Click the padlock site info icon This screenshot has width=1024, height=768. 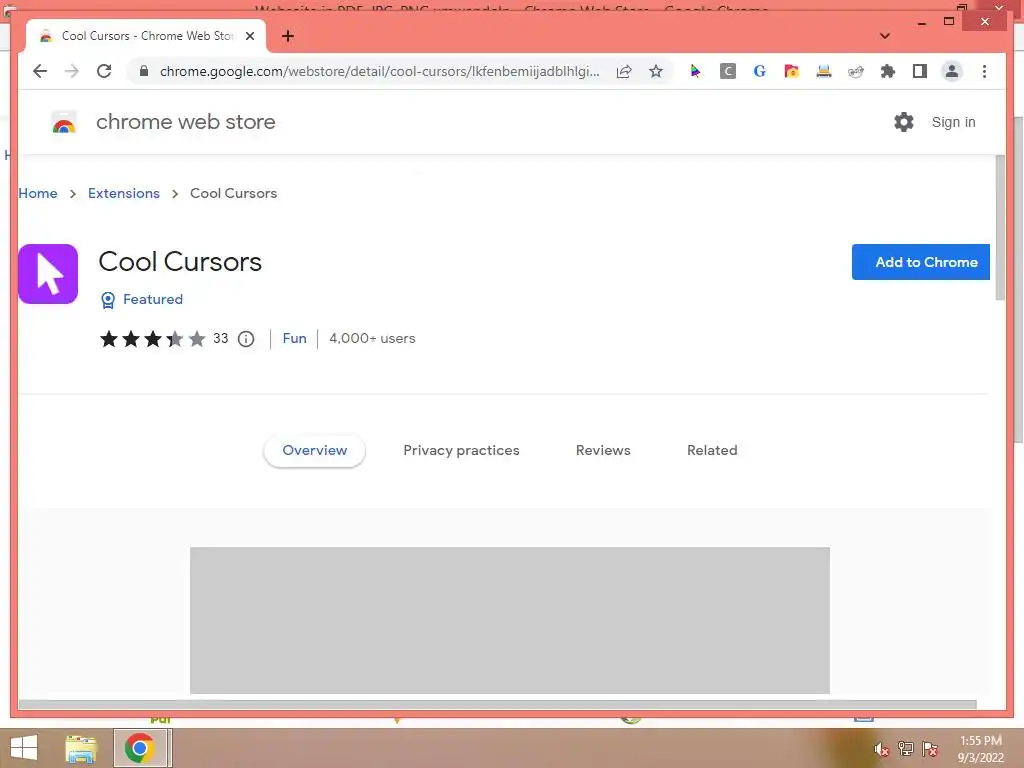click(144, 71)
